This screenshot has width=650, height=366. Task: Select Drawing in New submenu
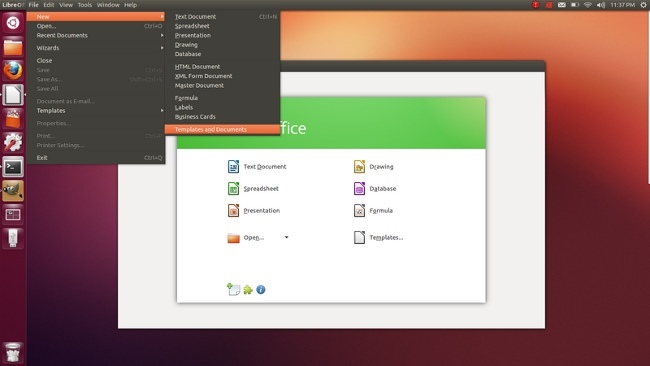(222, 45)
